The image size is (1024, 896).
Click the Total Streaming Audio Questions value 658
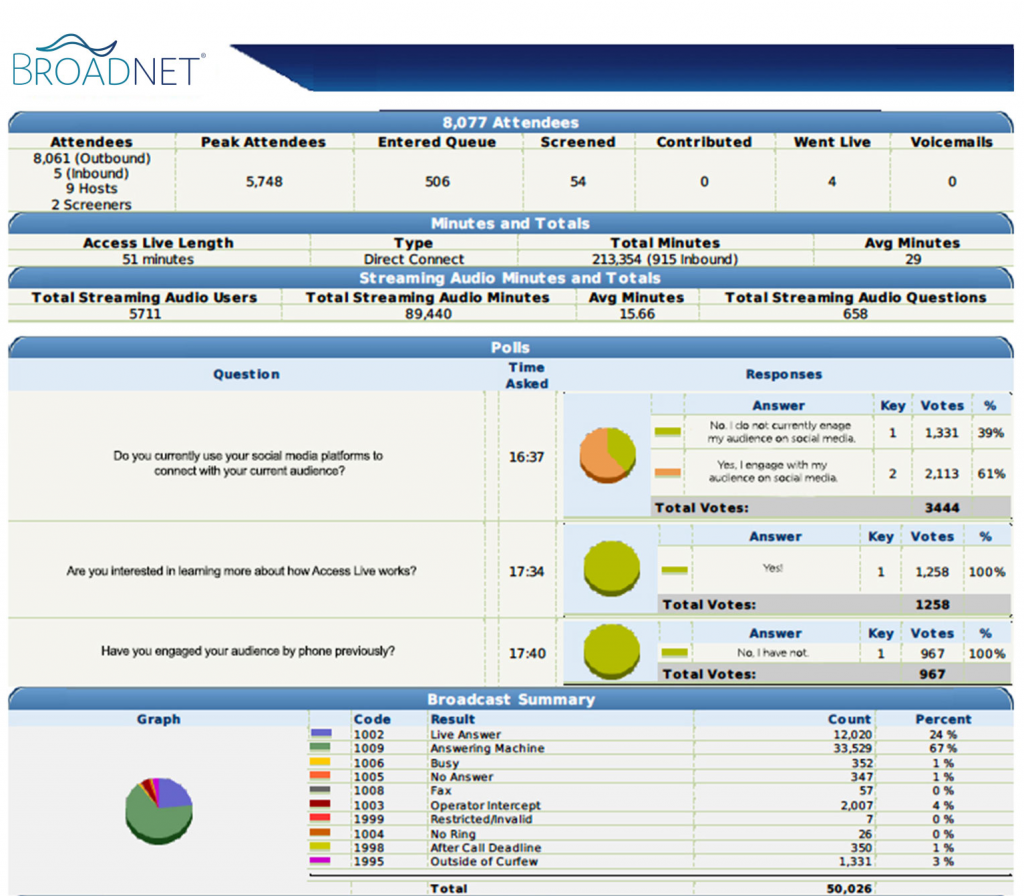855,313
